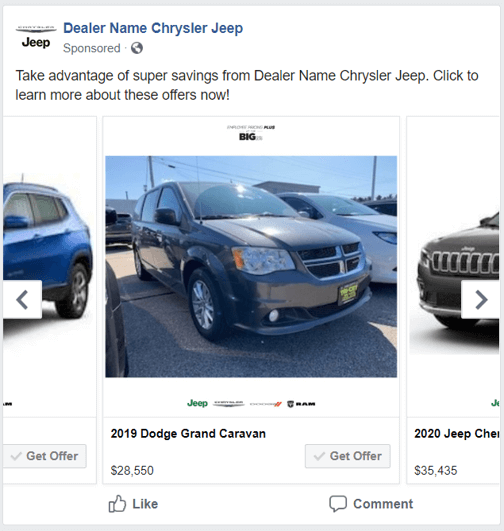This screenshot has height=531, width=504.
Task: Select Get Offer for Dodge Grand Caravan
Action: [x=348, y=456]
